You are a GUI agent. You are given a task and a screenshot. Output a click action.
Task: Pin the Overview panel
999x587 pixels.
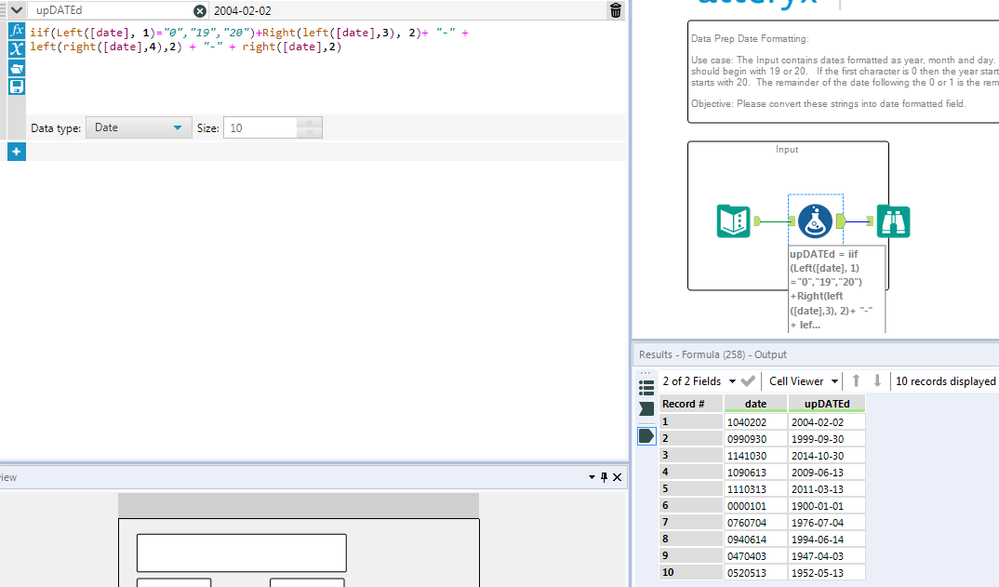click(604, 477)
